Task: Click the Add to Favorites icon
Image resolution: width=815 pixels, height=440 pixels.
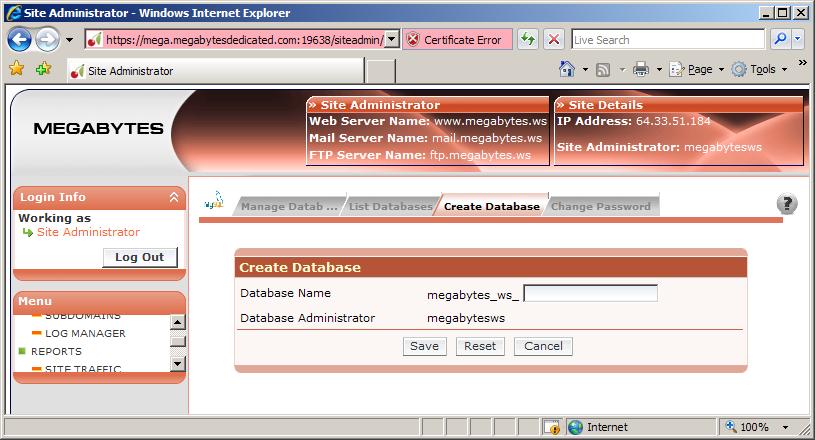Action: (43, 69)
